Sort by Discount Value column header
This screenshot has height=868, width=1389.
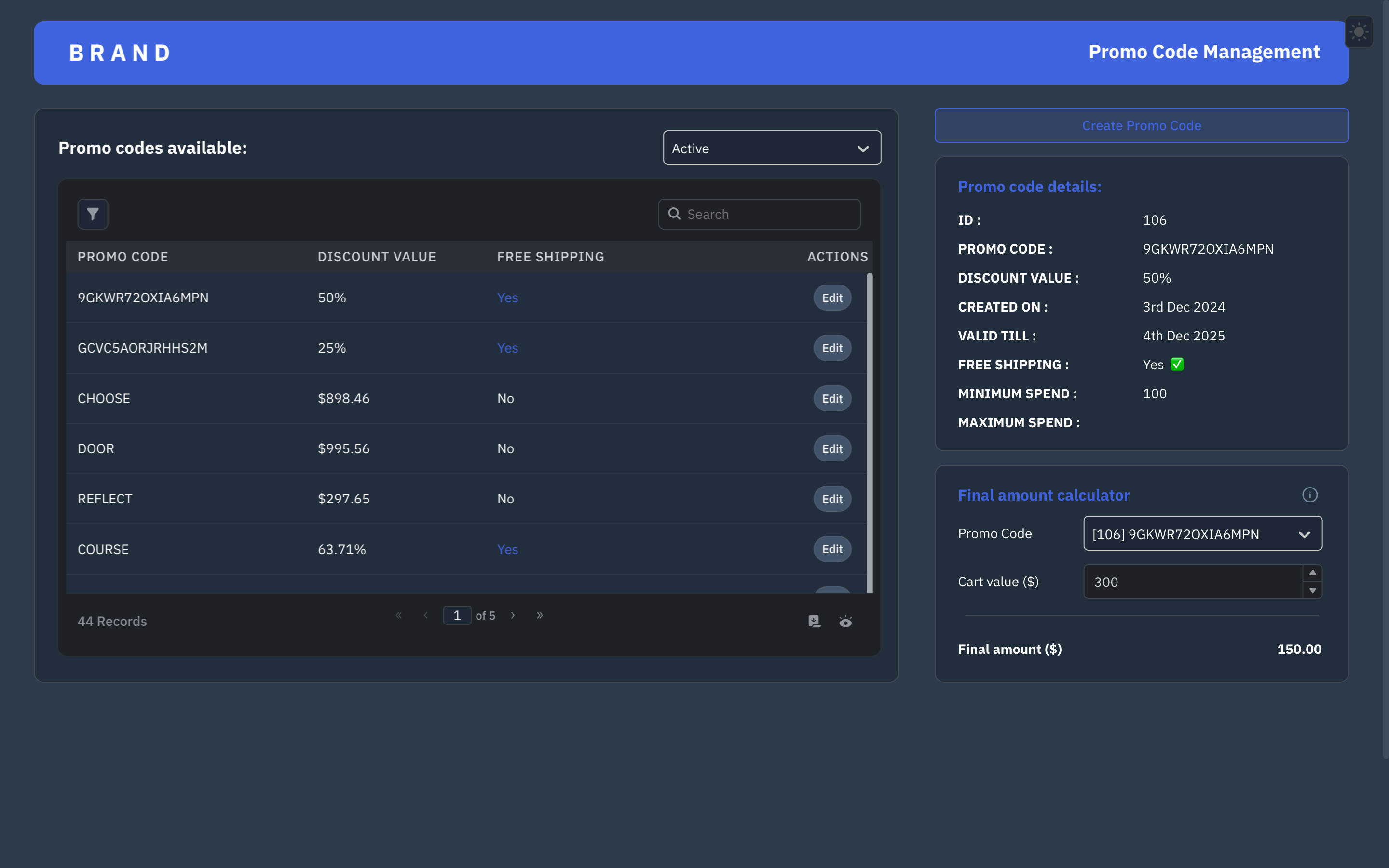pyautogui.click(x=377, y=257)
